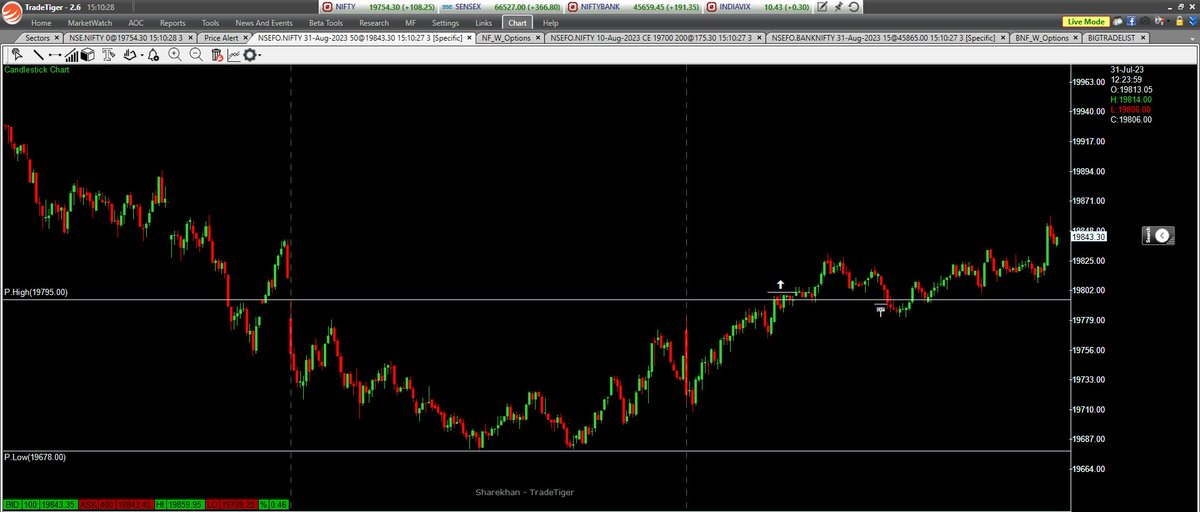
Task: Select the trend line drawing tool
Action: [38, 55]
